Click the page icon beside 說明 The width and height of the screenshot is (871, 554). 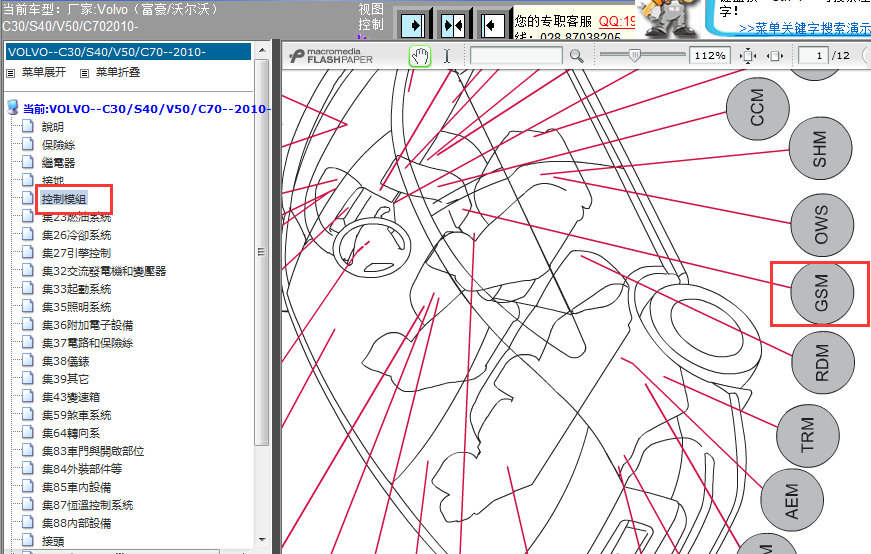coord(28,126)
